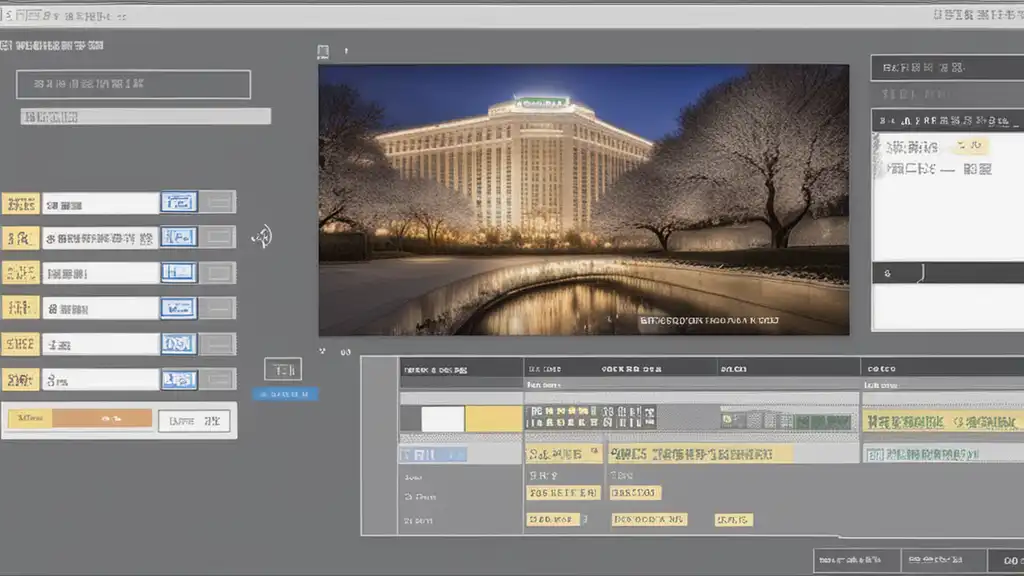Open the outlined dropdown box at top-left panel
This screenshot has height=576, width=1024.
pyautogui.click(x=133, y=84)
